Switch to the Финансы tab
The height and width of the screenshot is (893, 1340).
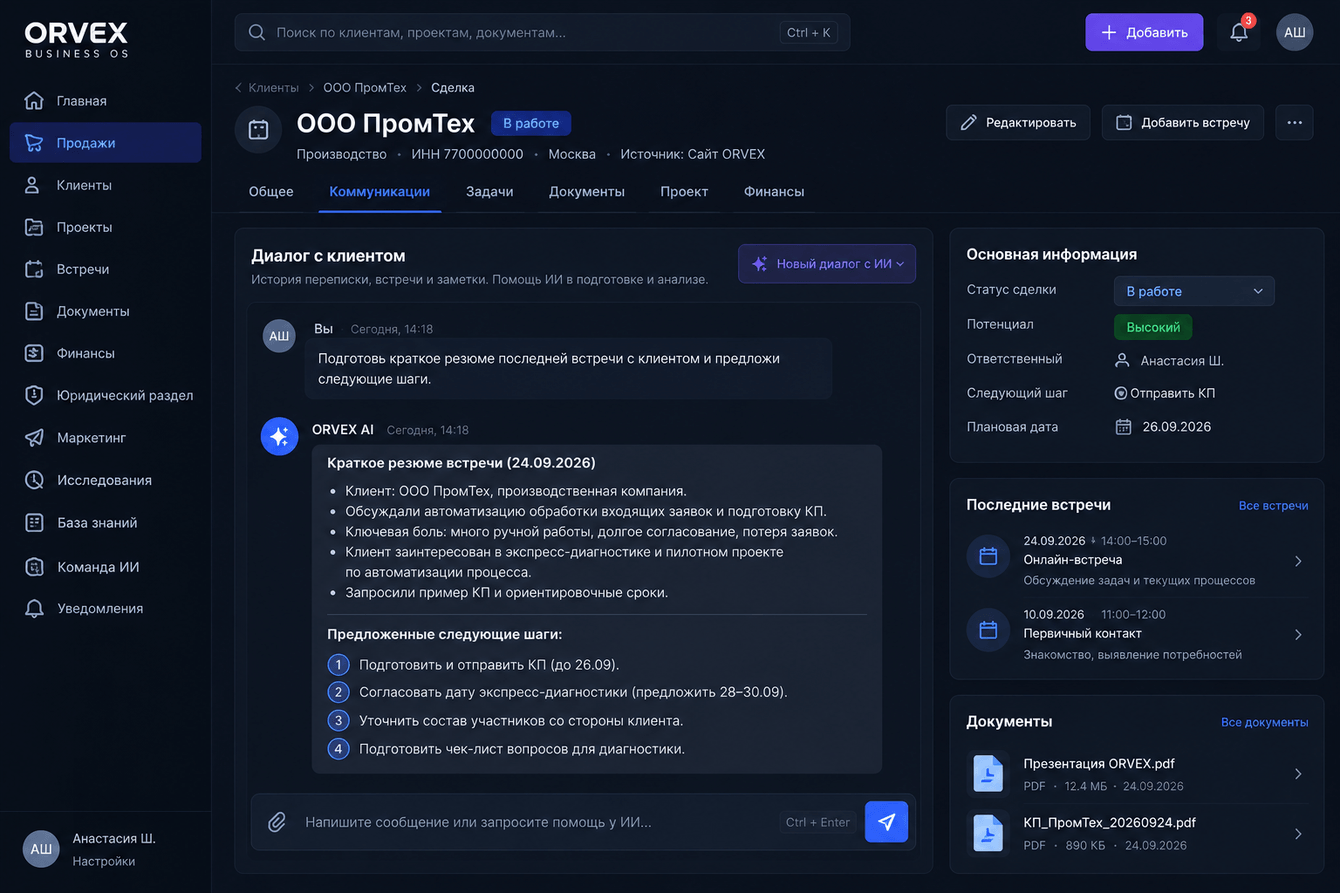pyautogui.click(x=774, y=191)
